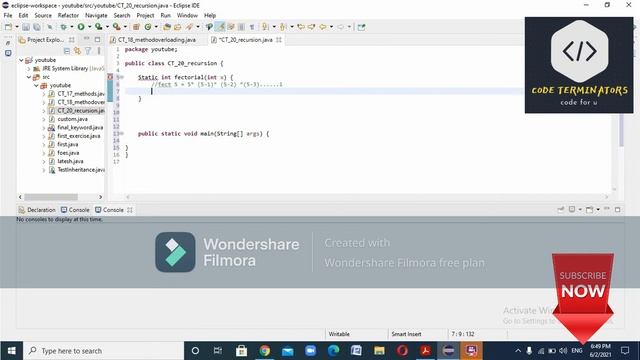Screen dimensions: 640x360
Task: Click the taskbar search box
Action: click(x=103, y=351)
